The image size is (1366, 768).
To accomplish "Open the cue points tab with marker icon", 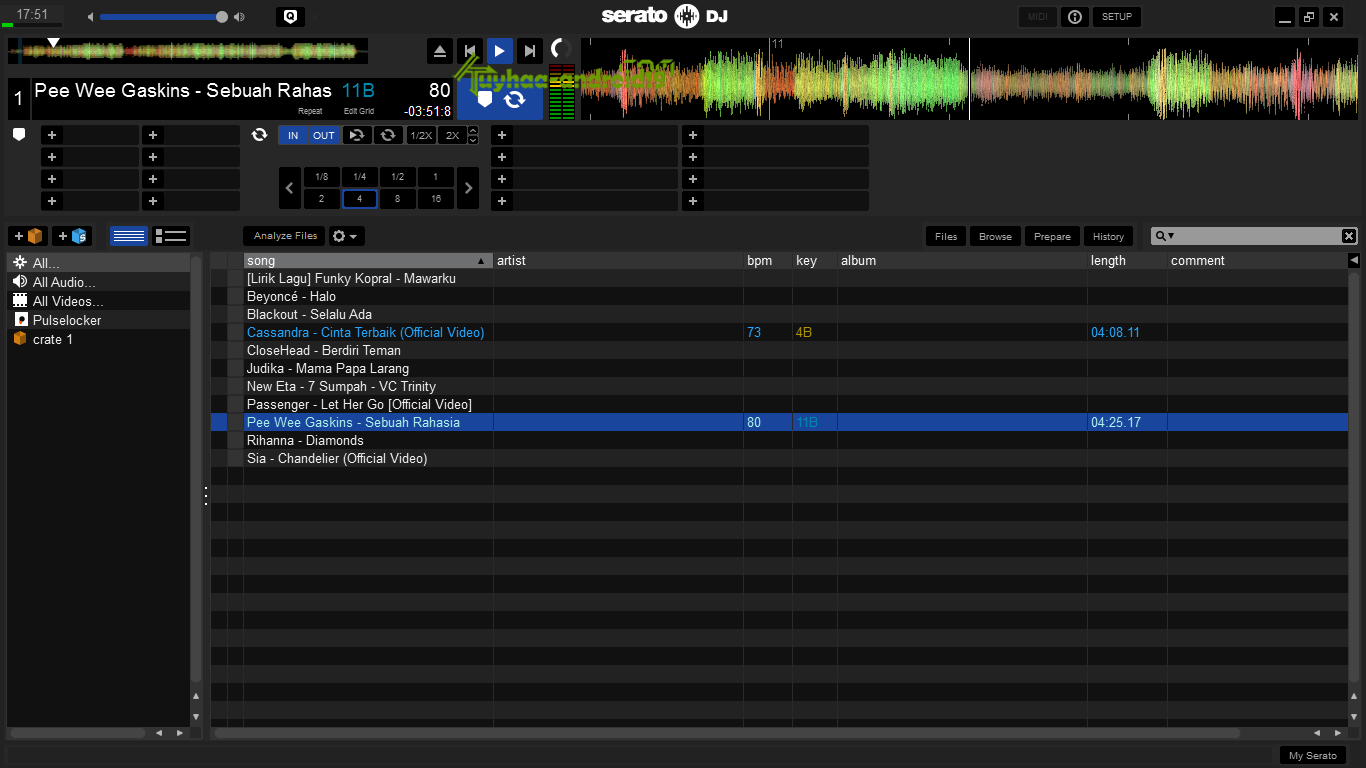I will click(x=485, y=99).
